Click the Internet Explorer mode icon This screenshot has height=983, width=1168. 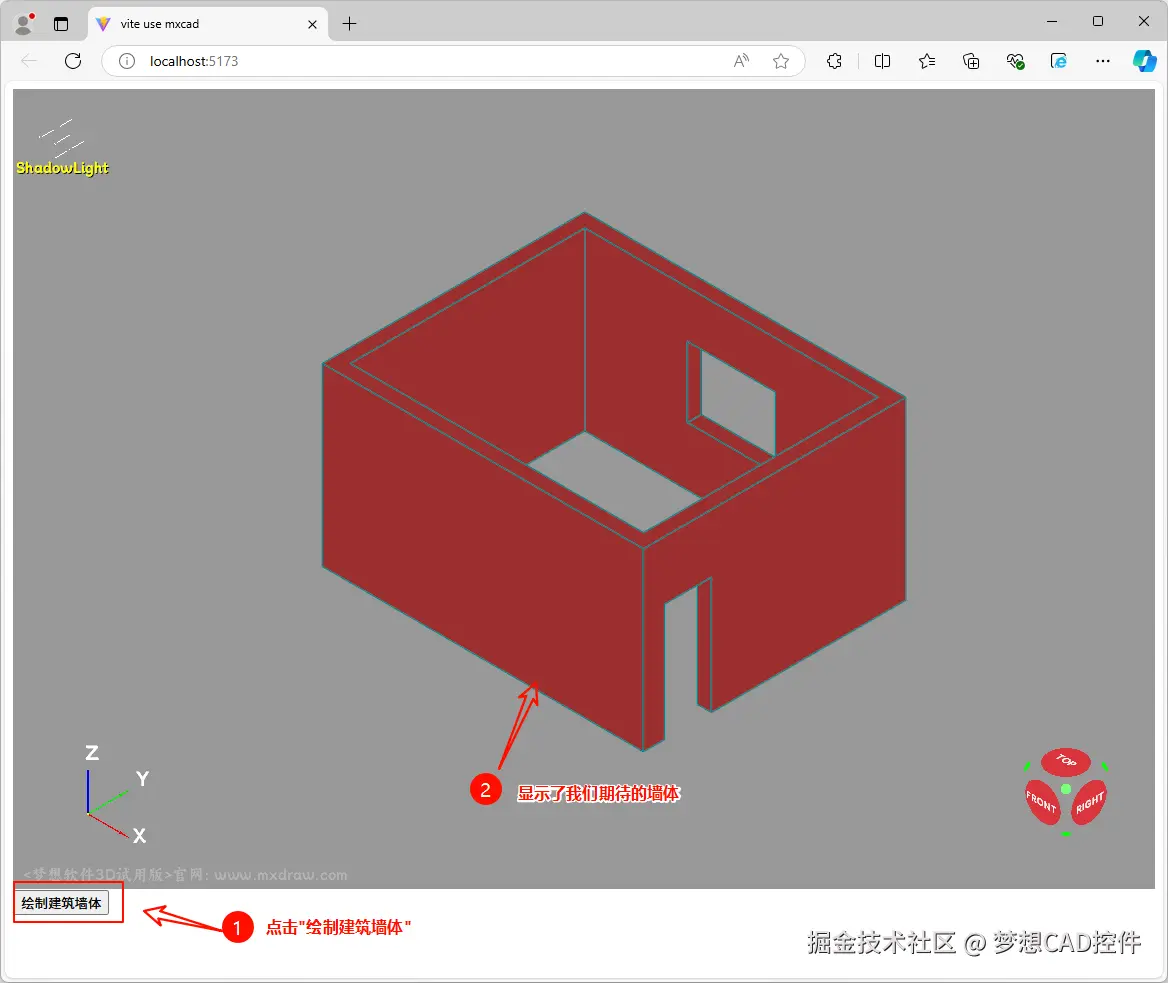(x=1058, y=61)
